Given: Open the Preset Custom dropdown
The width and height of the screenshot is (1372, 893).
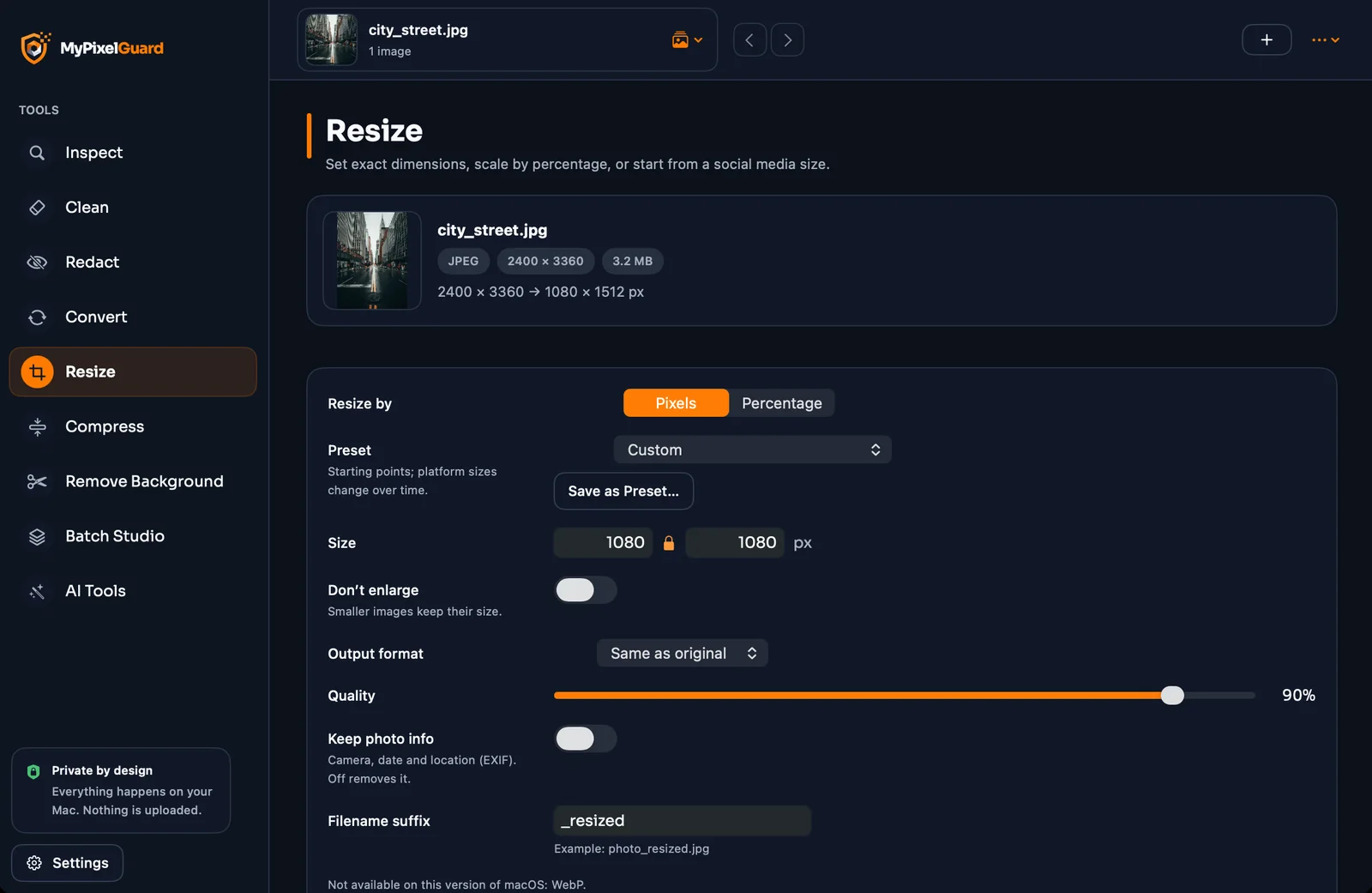Looking at the screenshot, I should click(752, 450).
